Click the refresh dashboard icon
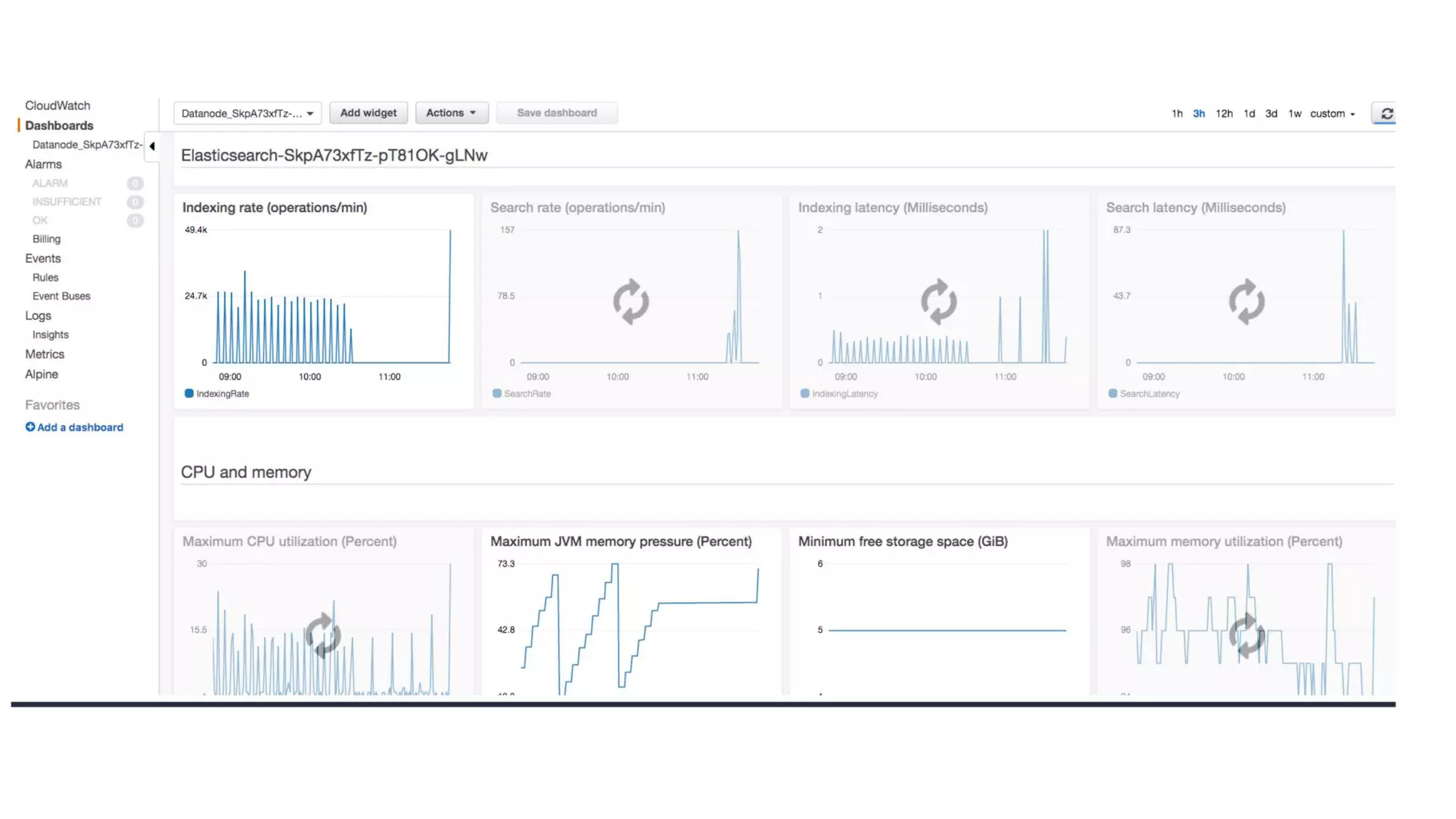Screen dimensions: 1456x819 pos(1386,114)
